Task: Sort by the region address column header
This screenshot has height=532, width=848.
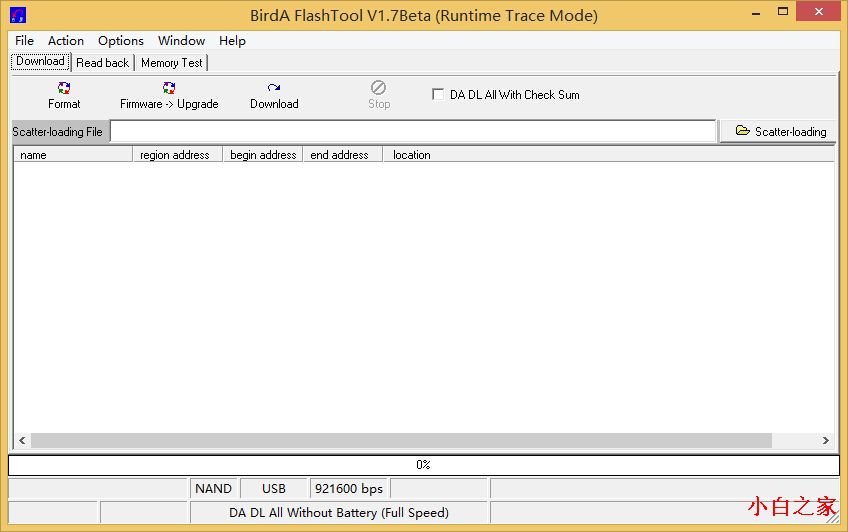Action: [x=177, y=155]
